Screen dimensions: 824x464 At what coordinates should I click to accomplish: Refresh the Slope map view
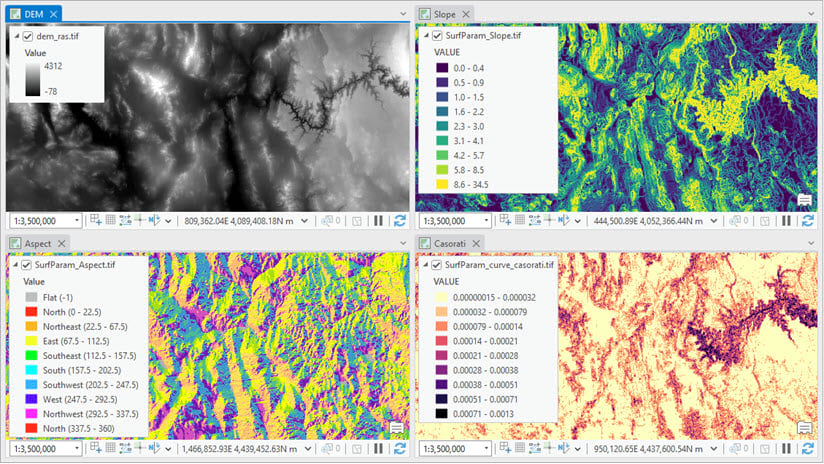tap(808, 221)
